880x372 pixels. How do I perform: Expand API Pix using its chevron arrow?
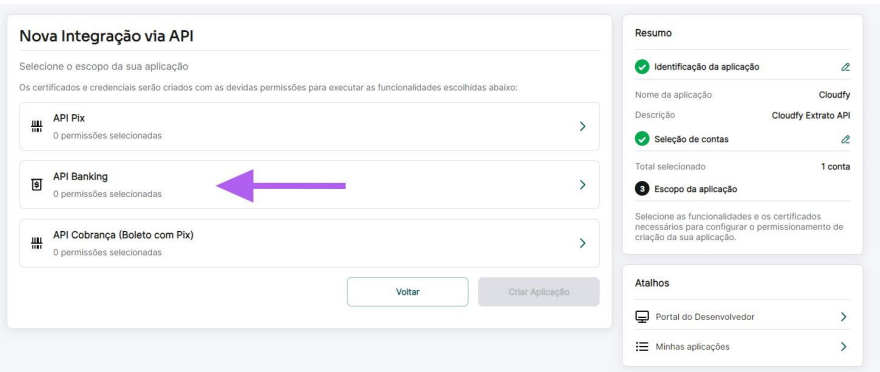pos(583,127)
